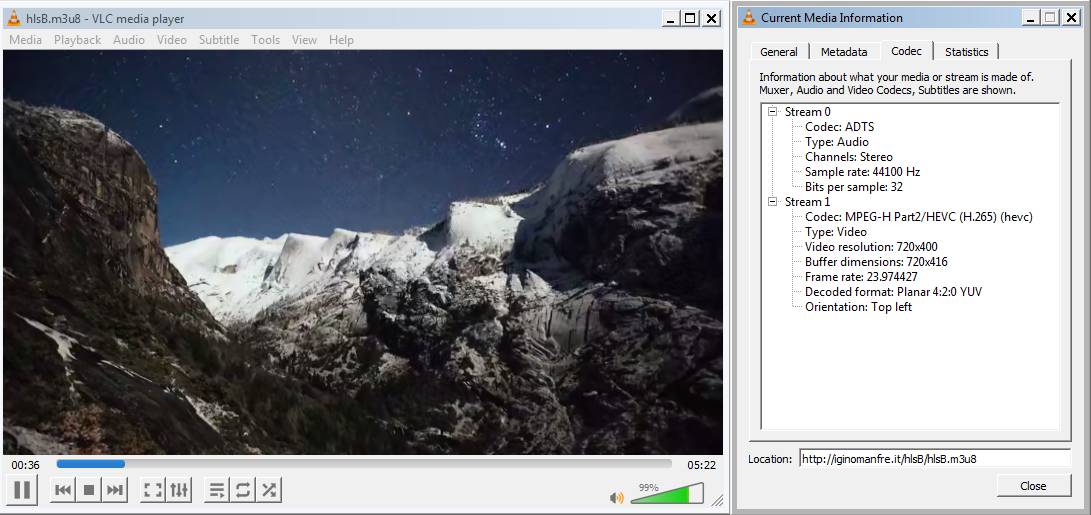Maximize the VLC media player window
The width and height of the screenshot is (1091, 515).
690,19
